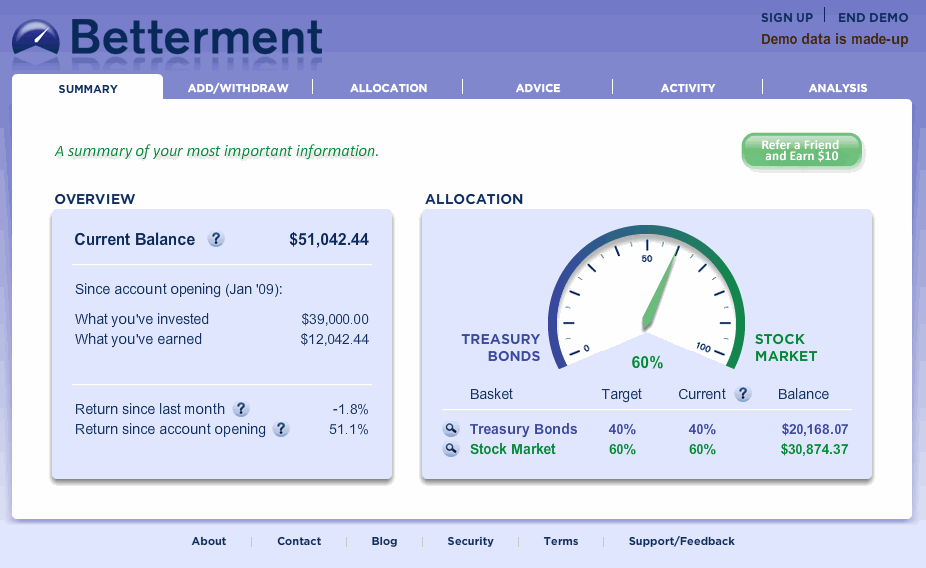Click the Basket column header
Screen dimensions: 926x568
click(x=491, y=394)
